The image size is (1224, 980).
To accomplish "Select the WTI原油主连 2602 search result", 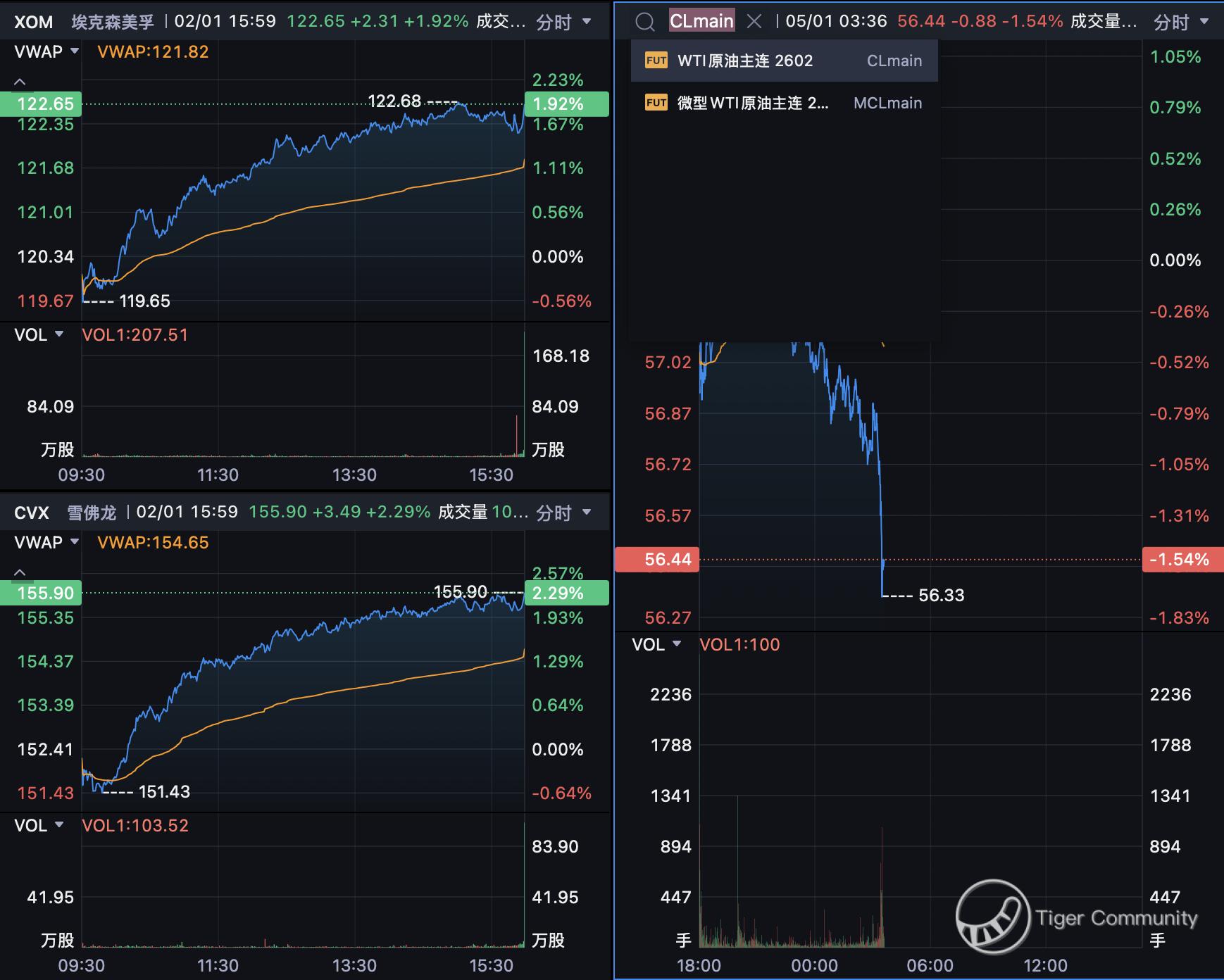I will [784, 61].
